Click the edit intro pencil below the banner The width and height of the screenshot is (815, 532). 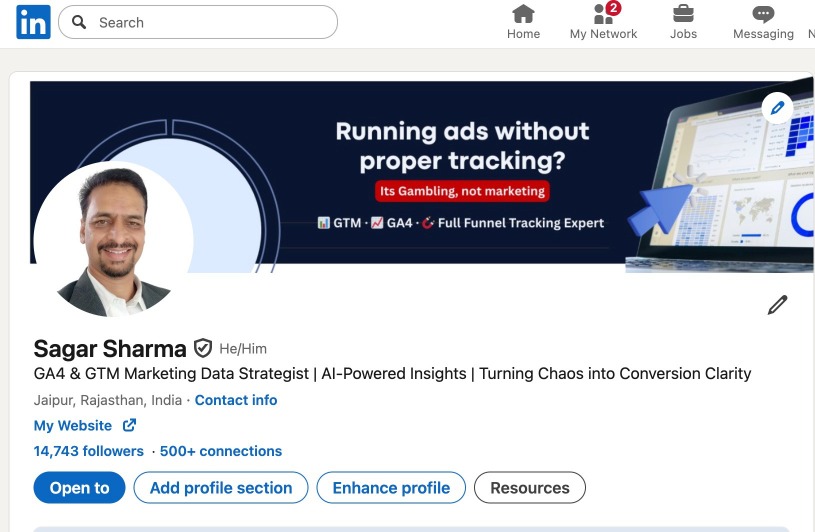coord(777,305)
